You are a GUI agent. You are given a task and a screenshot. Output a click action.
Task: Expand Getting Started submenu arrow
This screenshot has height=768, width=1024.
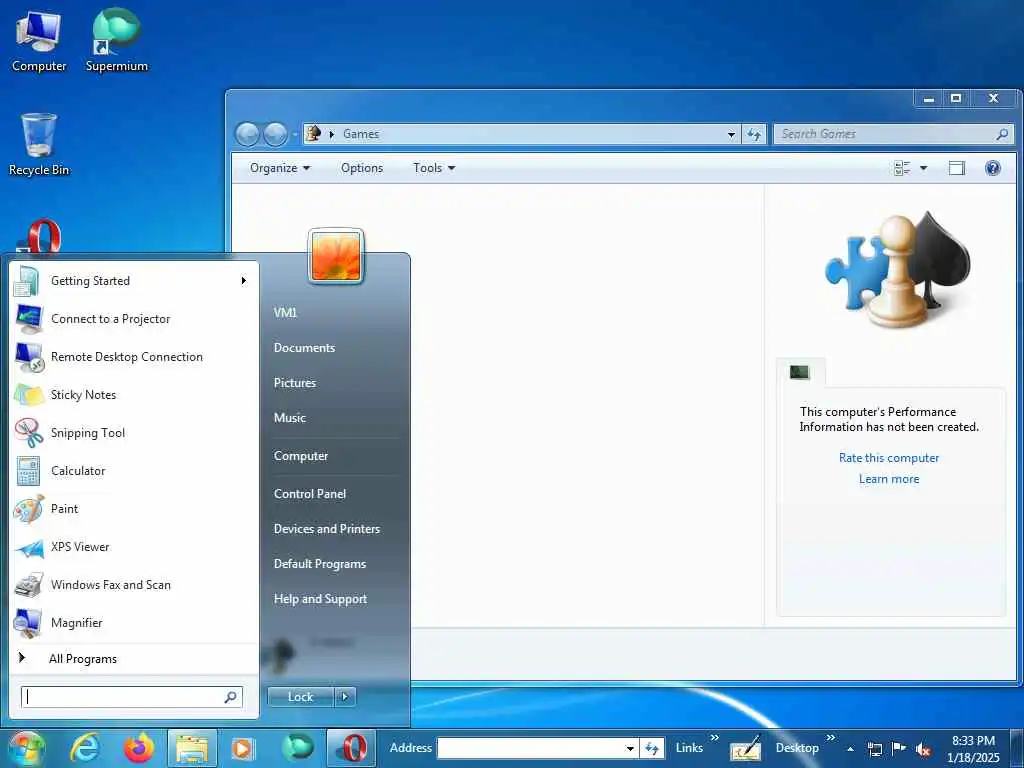(x=244, y=281)
